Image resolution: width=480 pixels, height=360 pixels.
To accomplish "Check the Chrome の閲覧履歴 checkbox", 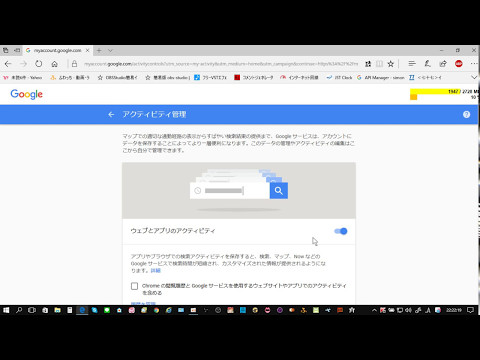I will coord(134,286).
